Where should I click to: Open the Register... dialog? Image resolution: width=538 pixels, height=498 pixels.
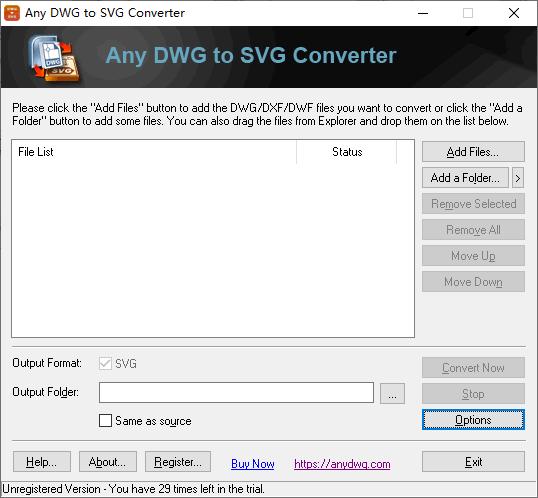coord(178,462)
